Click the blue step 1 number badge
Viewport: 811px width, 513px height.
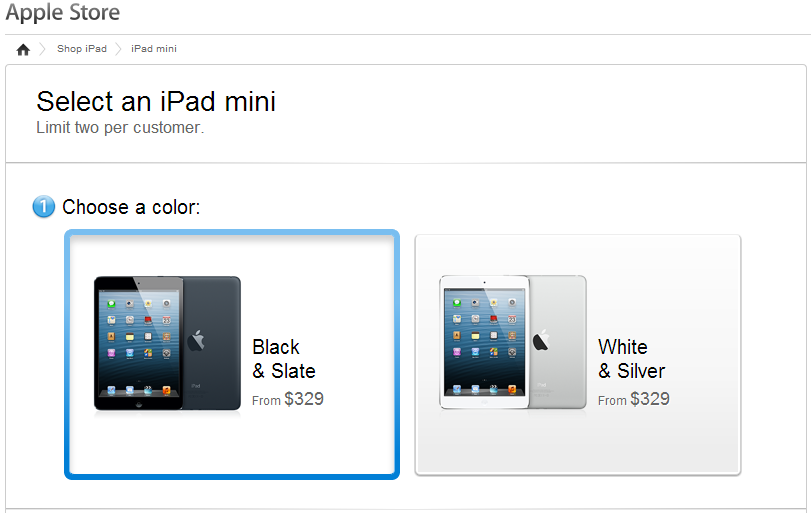(43, 207)
